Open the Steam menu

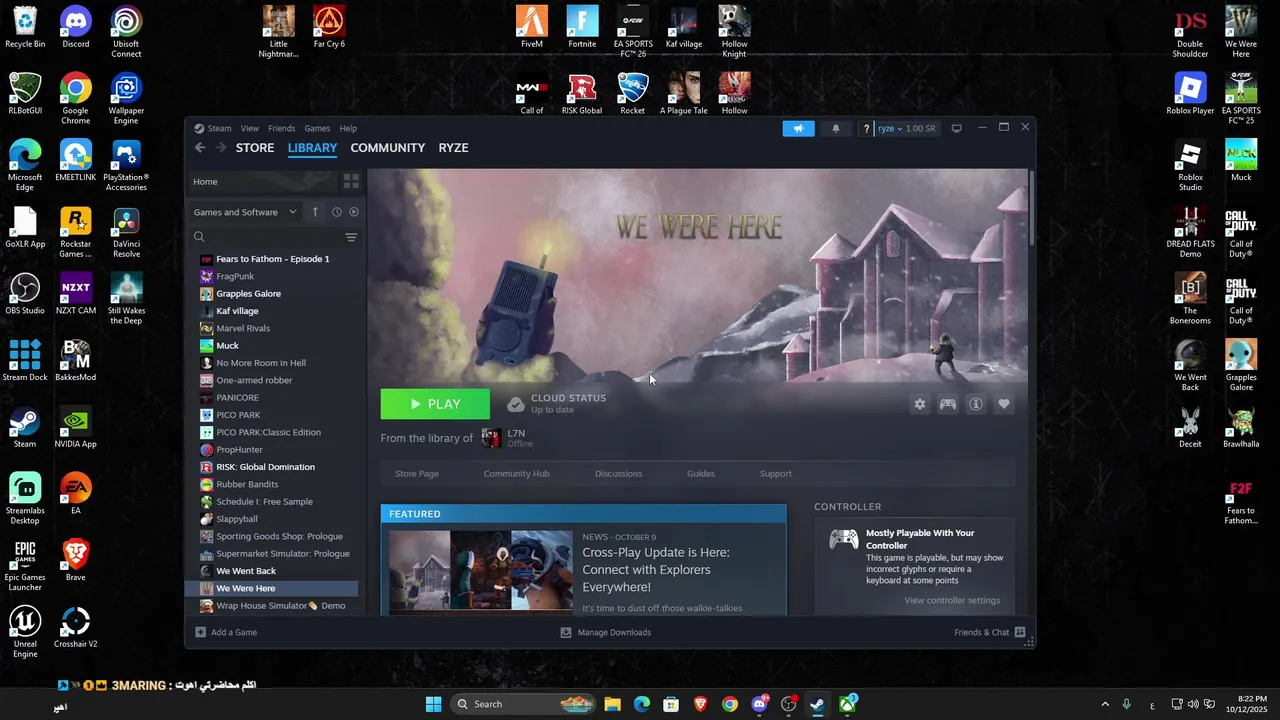(213, 128)
